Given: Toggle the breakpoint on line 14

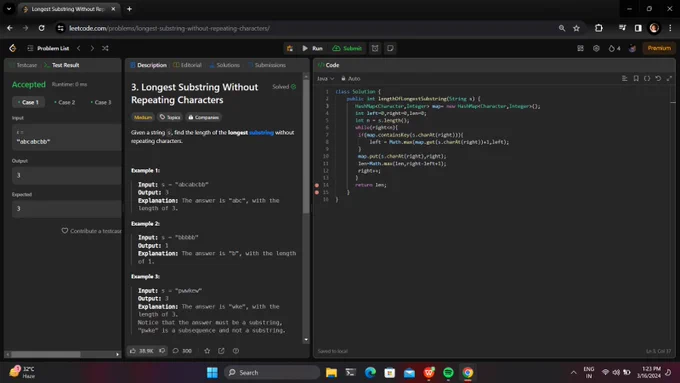Looking at the screenshot, I should pyautogui.click(x=317, y=185).
